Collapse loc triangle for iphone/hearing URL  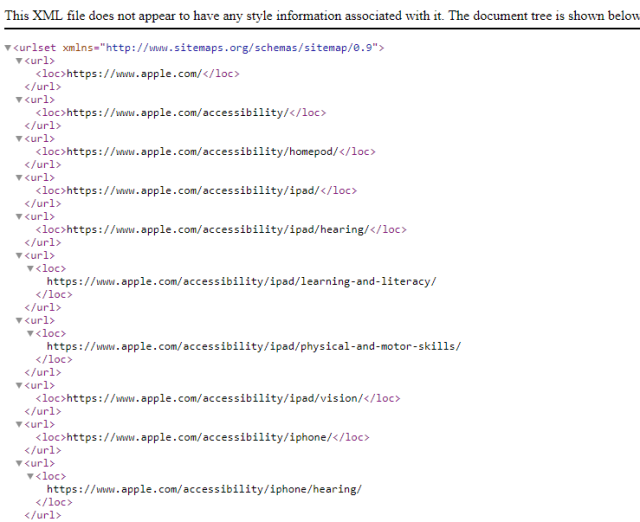pyautogui.click(x=30, y=476)
